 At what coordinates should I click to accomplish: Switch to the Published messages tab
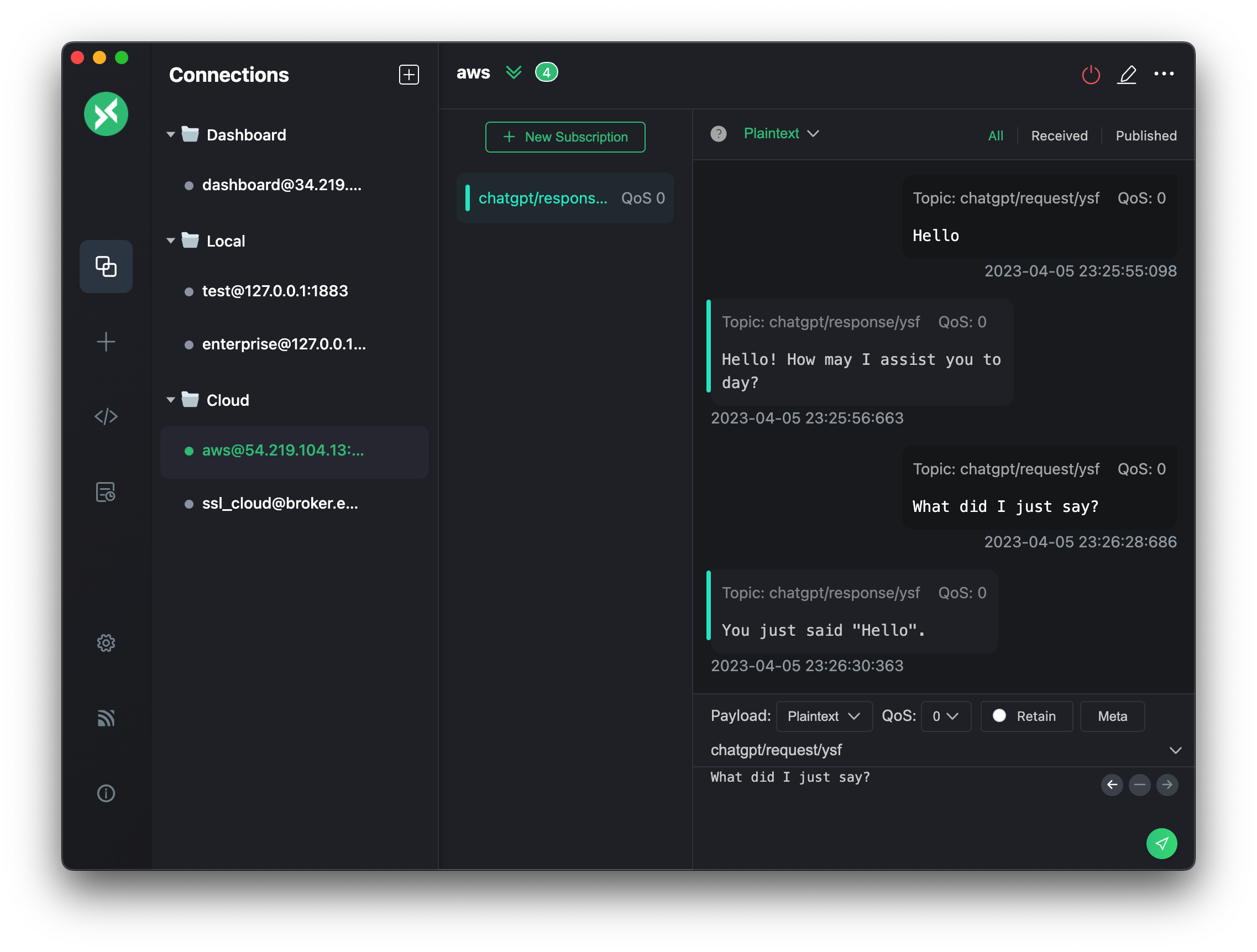tap(1146, 136)
